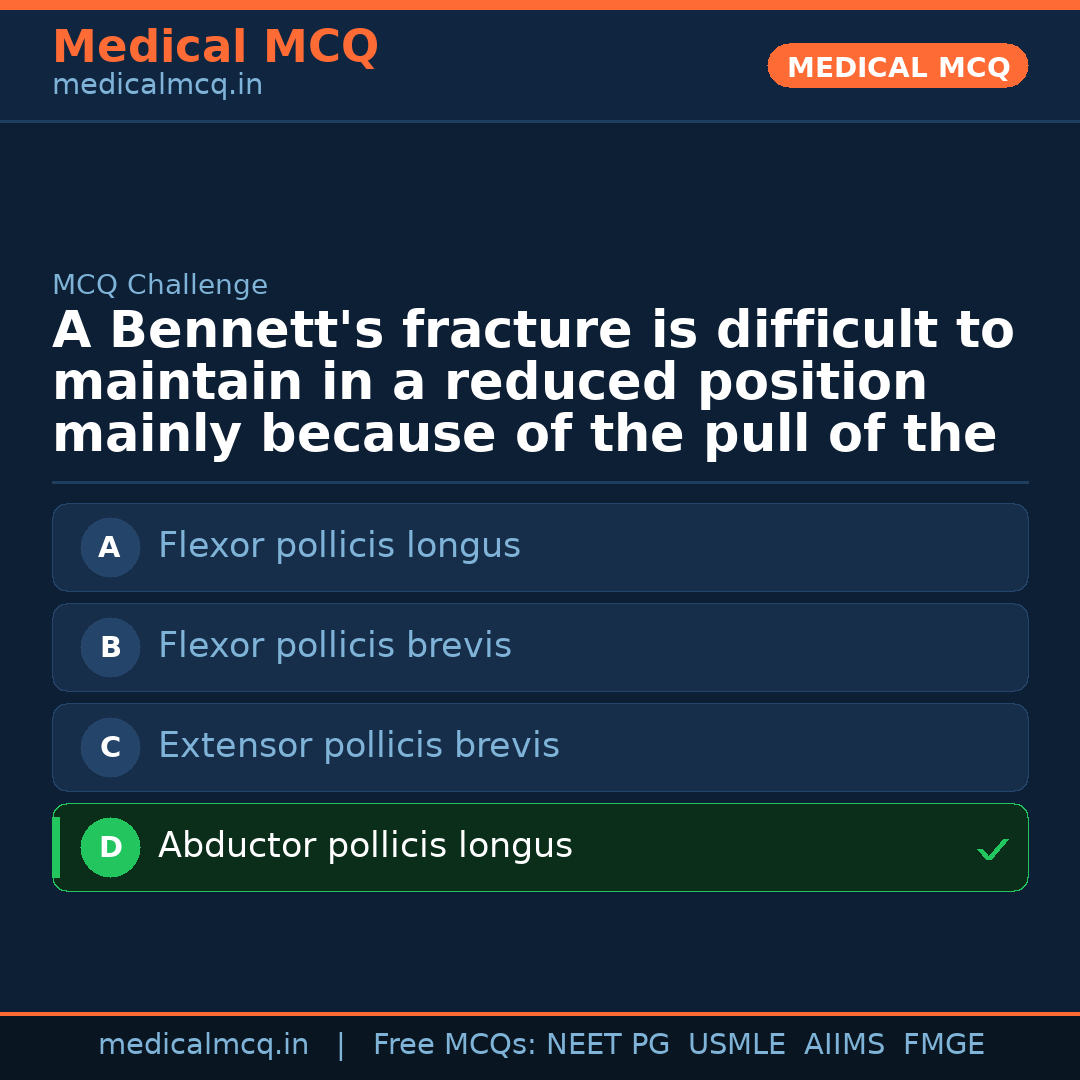Image resolution: width=1080 pixels, height=1080 pixels.
Task: Select the circular A badge icon
Action: point(110,547)
